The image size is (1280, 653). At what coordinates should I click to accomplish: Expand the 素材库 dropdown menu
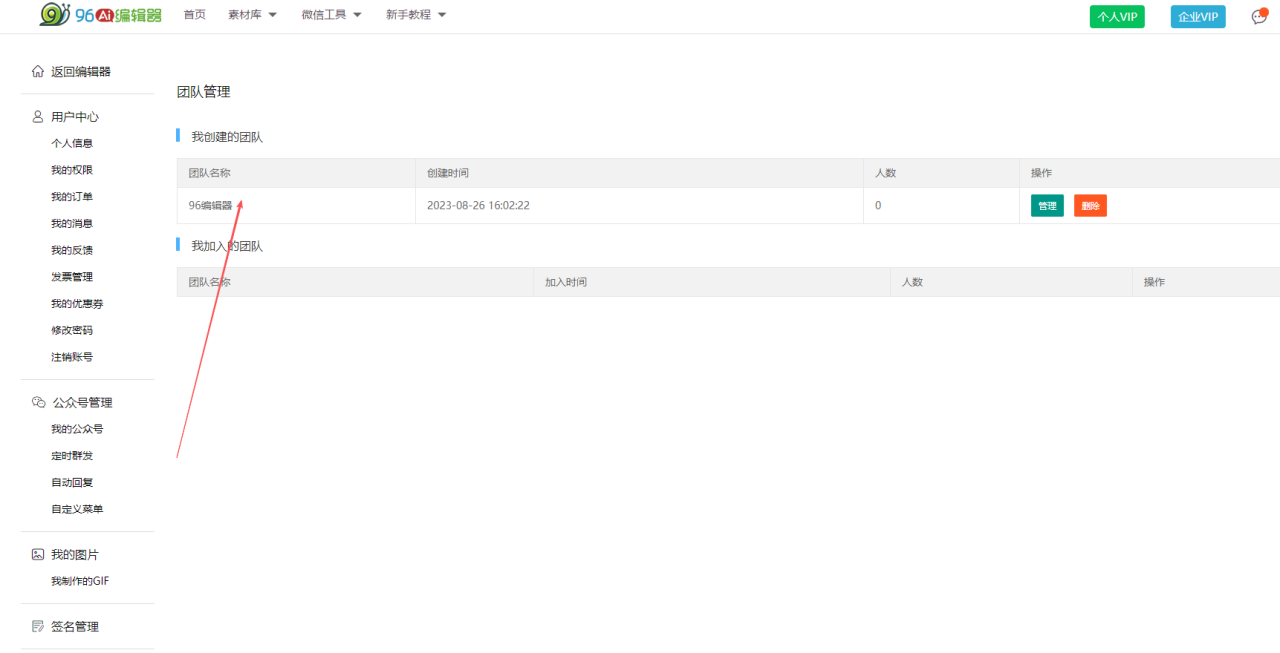tap(252, 15)
